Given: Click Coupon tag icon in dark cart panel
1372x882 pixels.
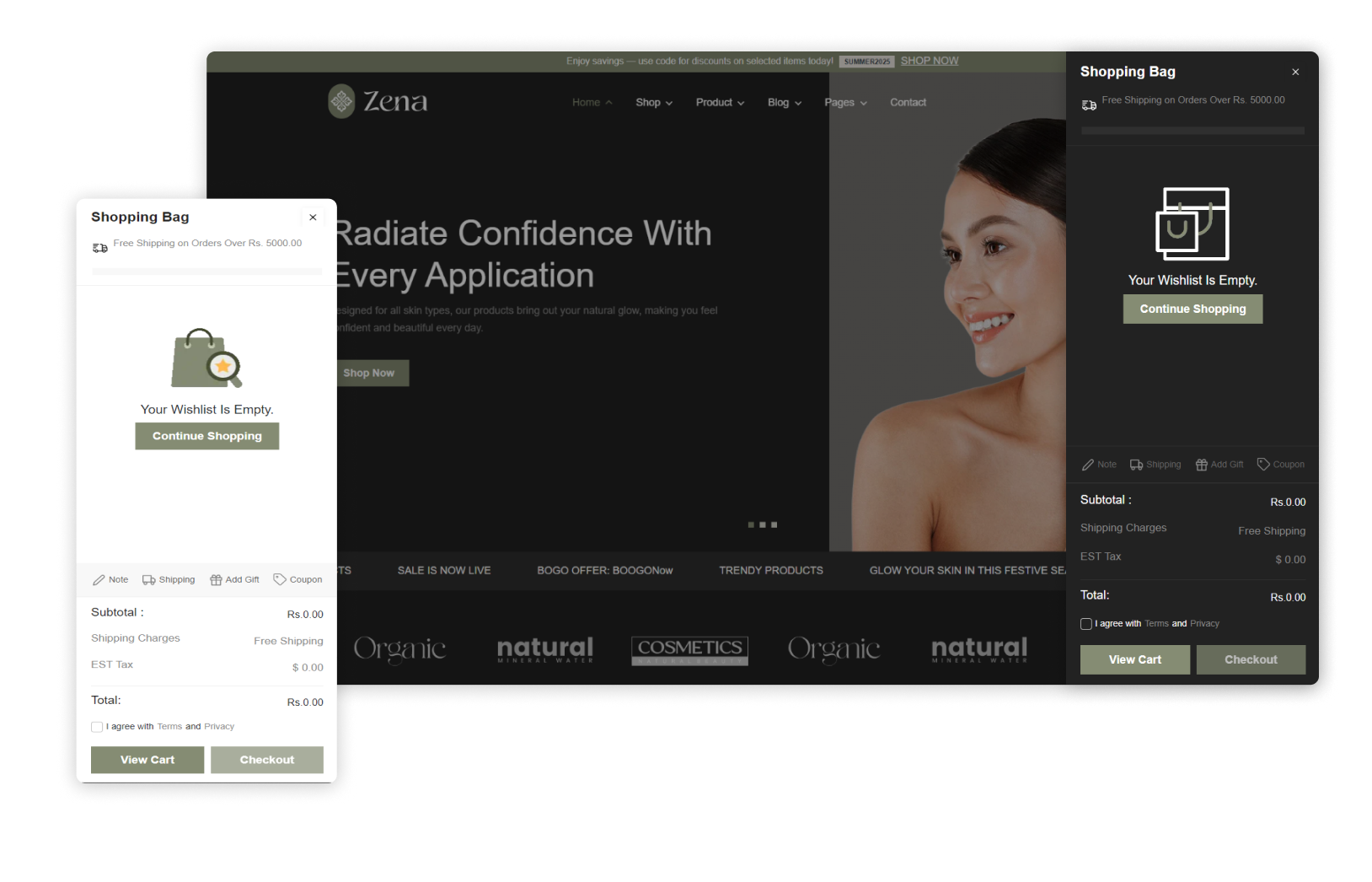Looking at the screenshot, I should click(x=1263, y=464).
